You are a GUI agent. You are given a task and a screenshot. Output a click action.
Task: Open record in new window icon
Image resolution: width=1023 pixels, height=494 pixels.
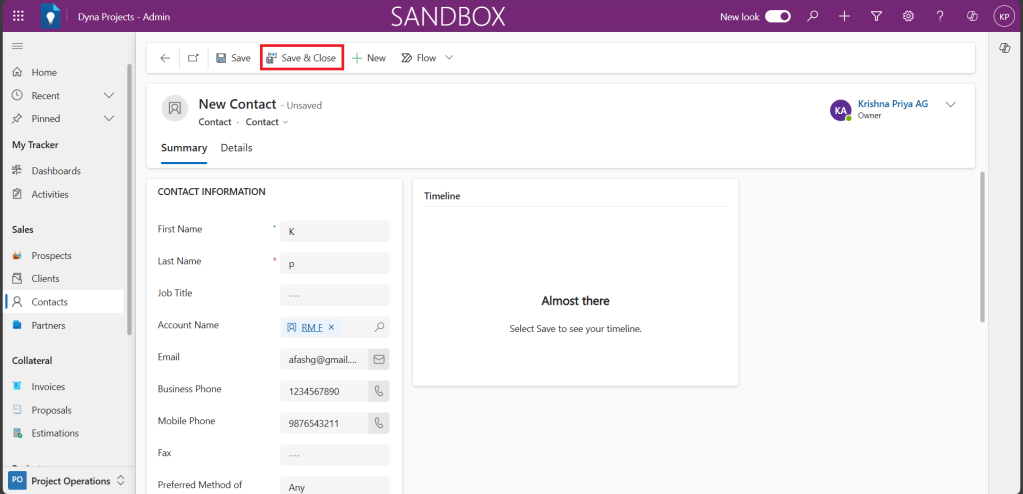point(193,58)
